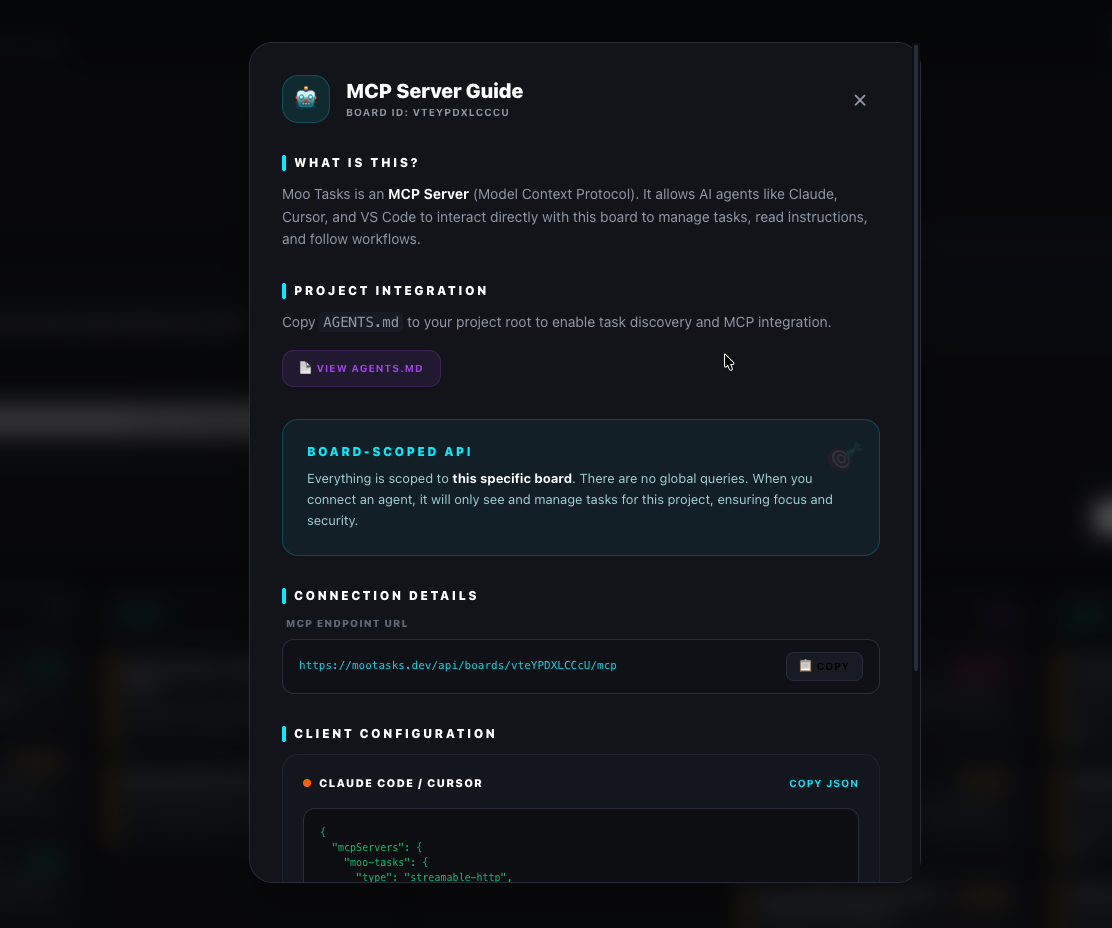Click the COPY JSON link
Screen dimensions: 1112x928
[824, 783]
